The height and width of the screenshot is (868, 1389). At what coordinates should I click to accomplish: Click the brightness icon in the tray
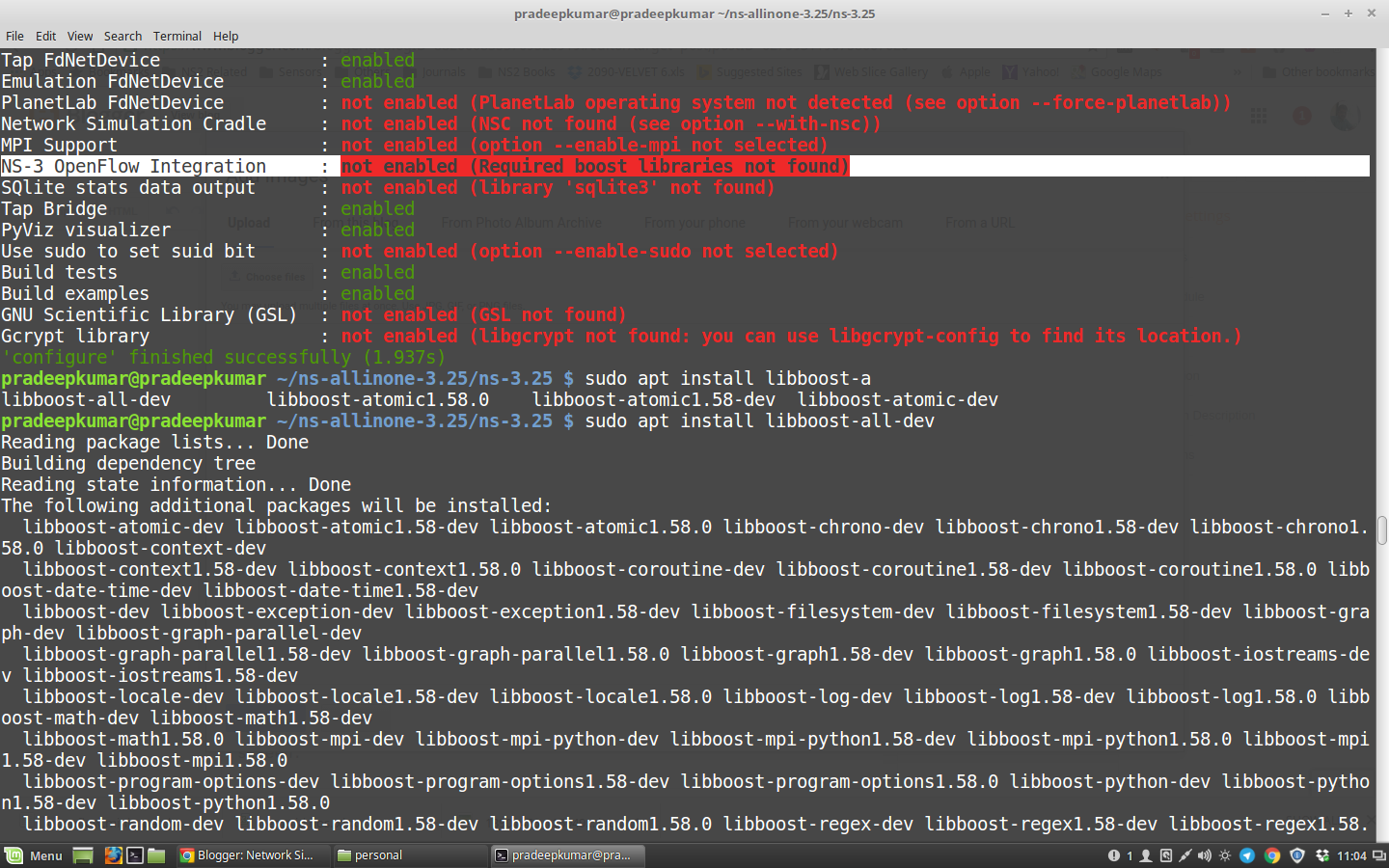click(x=1224, y=856)
